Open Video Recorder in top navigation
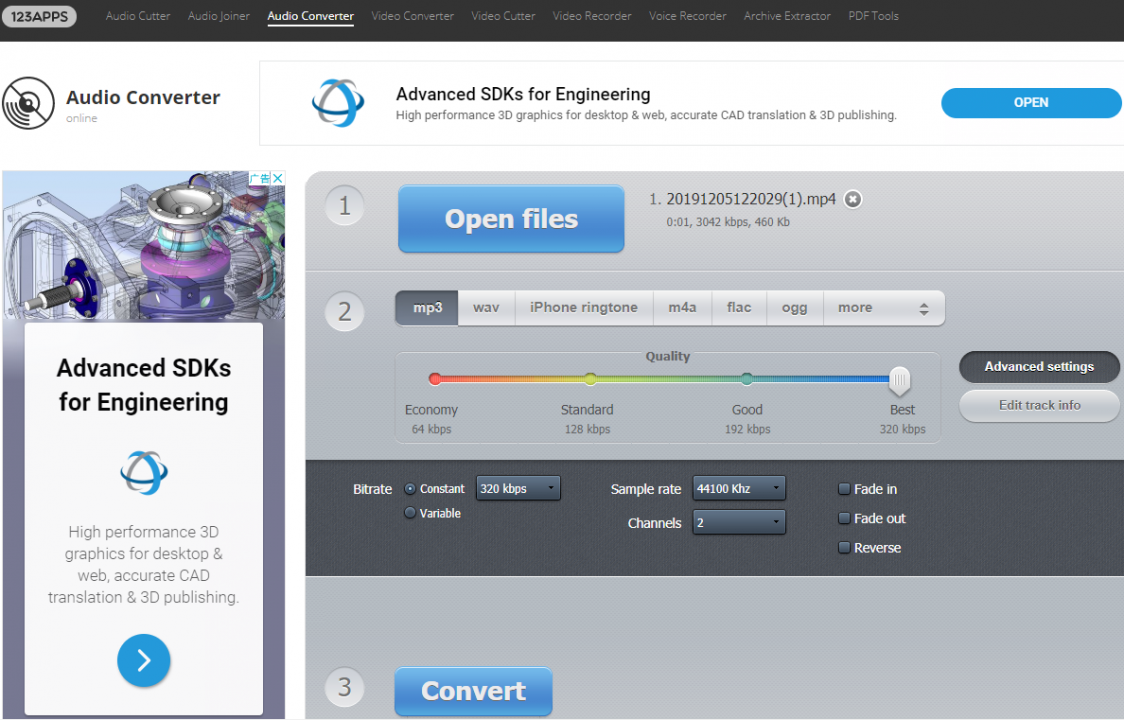Screen dimensions: 1124x720 pyautogui.click(x=592, y=16)
